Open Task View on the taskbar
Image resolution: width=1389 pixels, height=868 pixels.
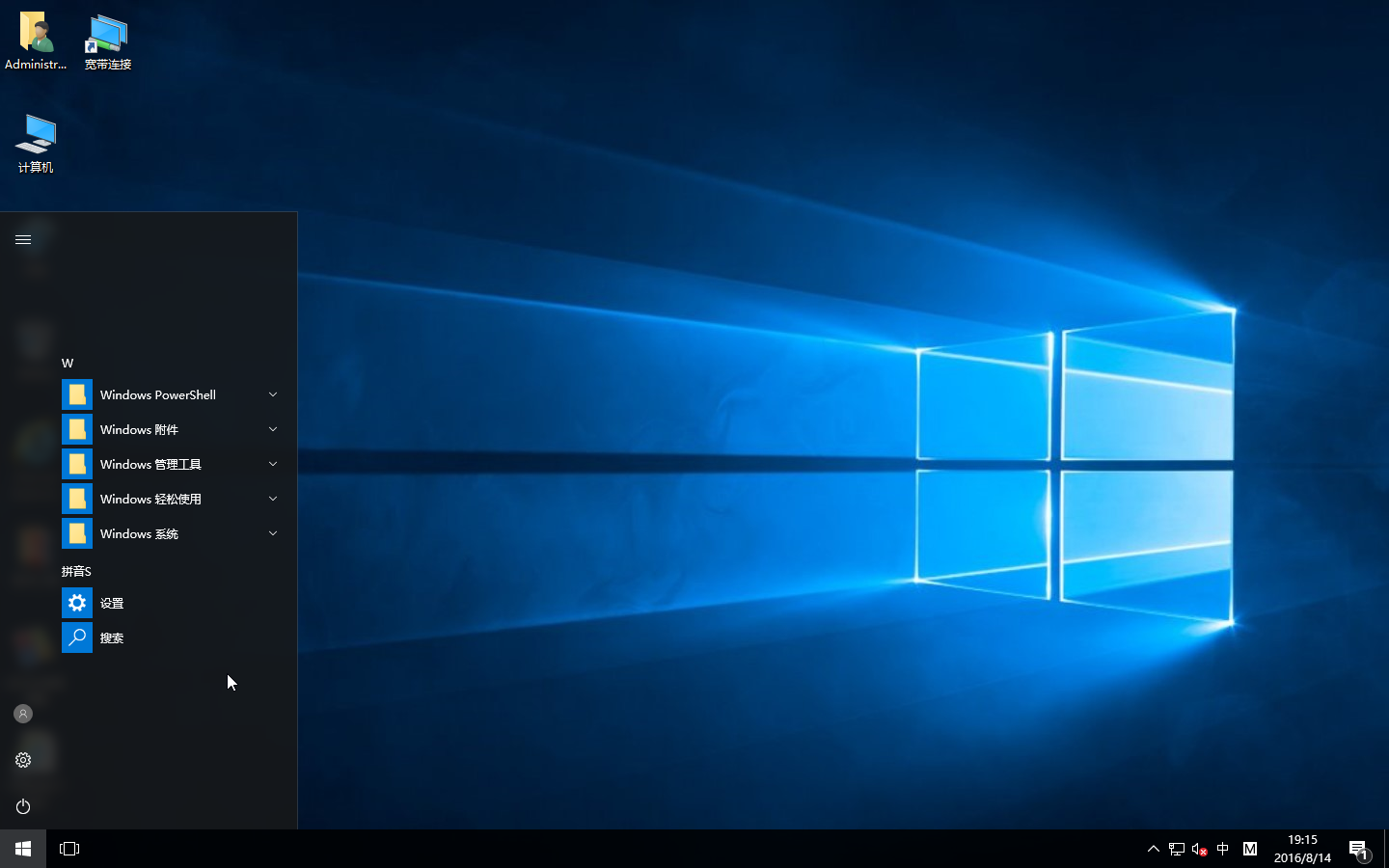[69, 849]
